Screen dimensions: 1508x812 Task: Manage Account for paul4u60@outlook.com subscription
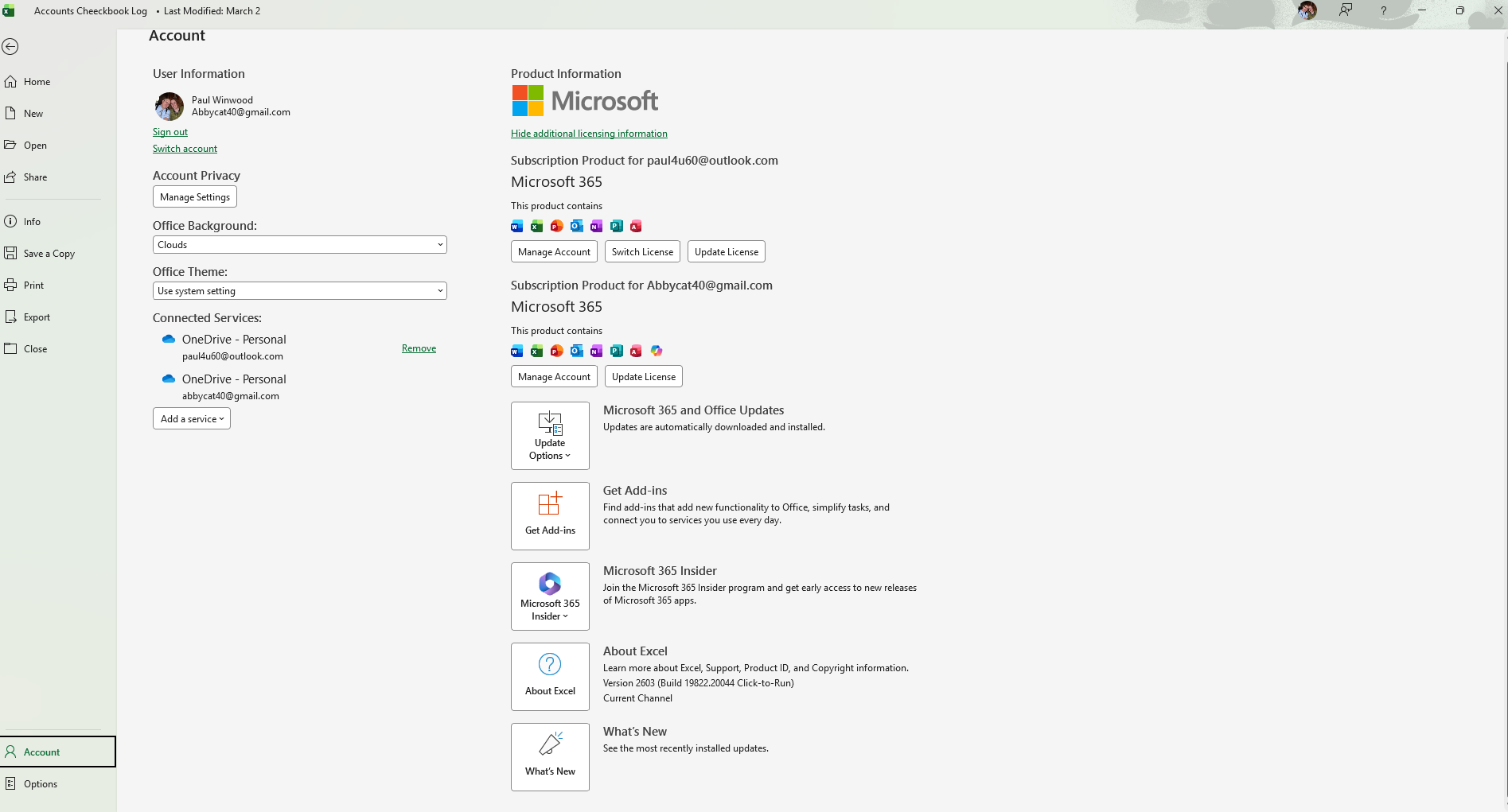click(554, 252)
